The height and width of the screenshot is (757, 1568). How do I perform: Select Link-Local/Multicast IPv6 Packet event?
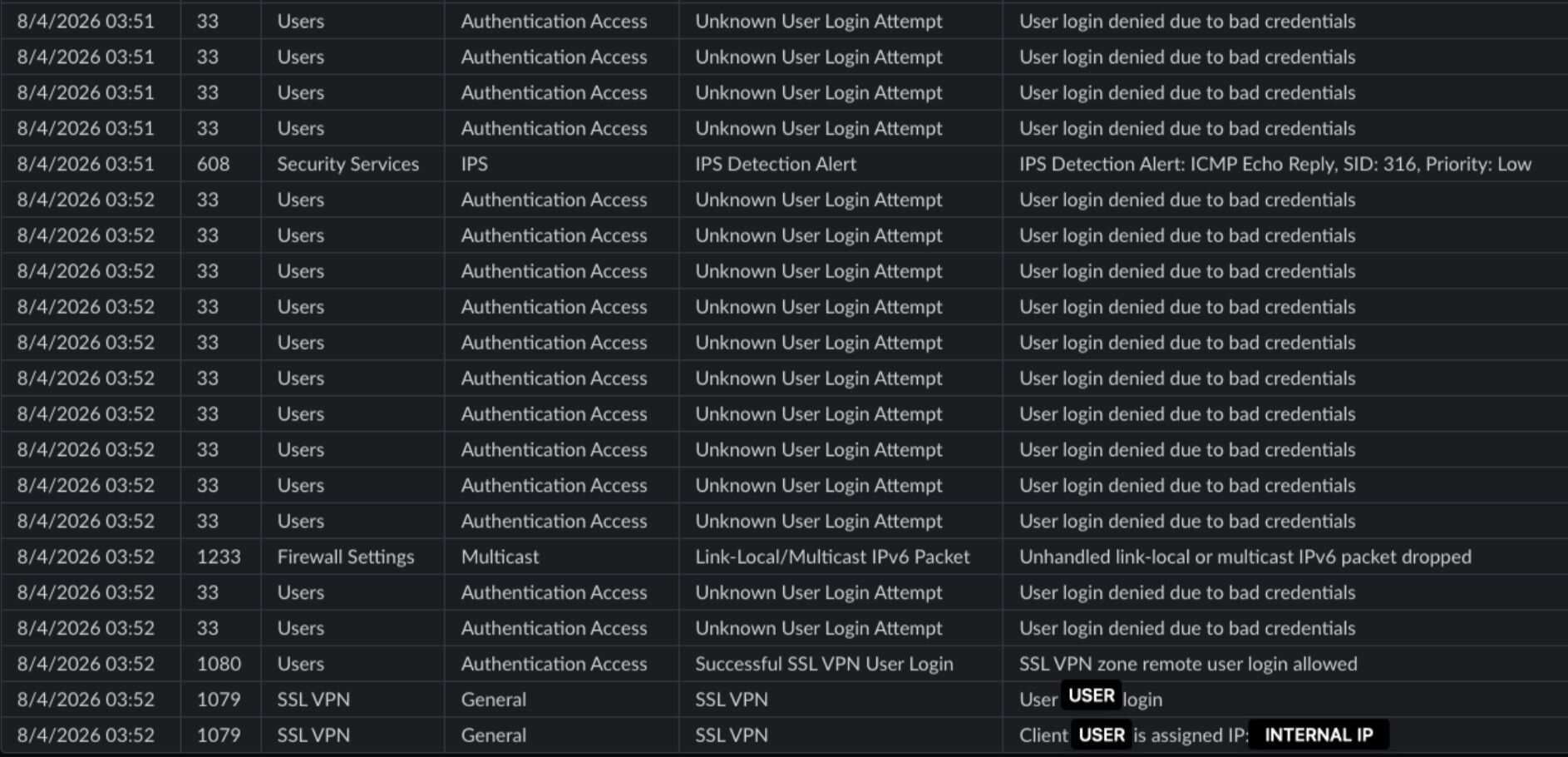click(x=832, y=557)
